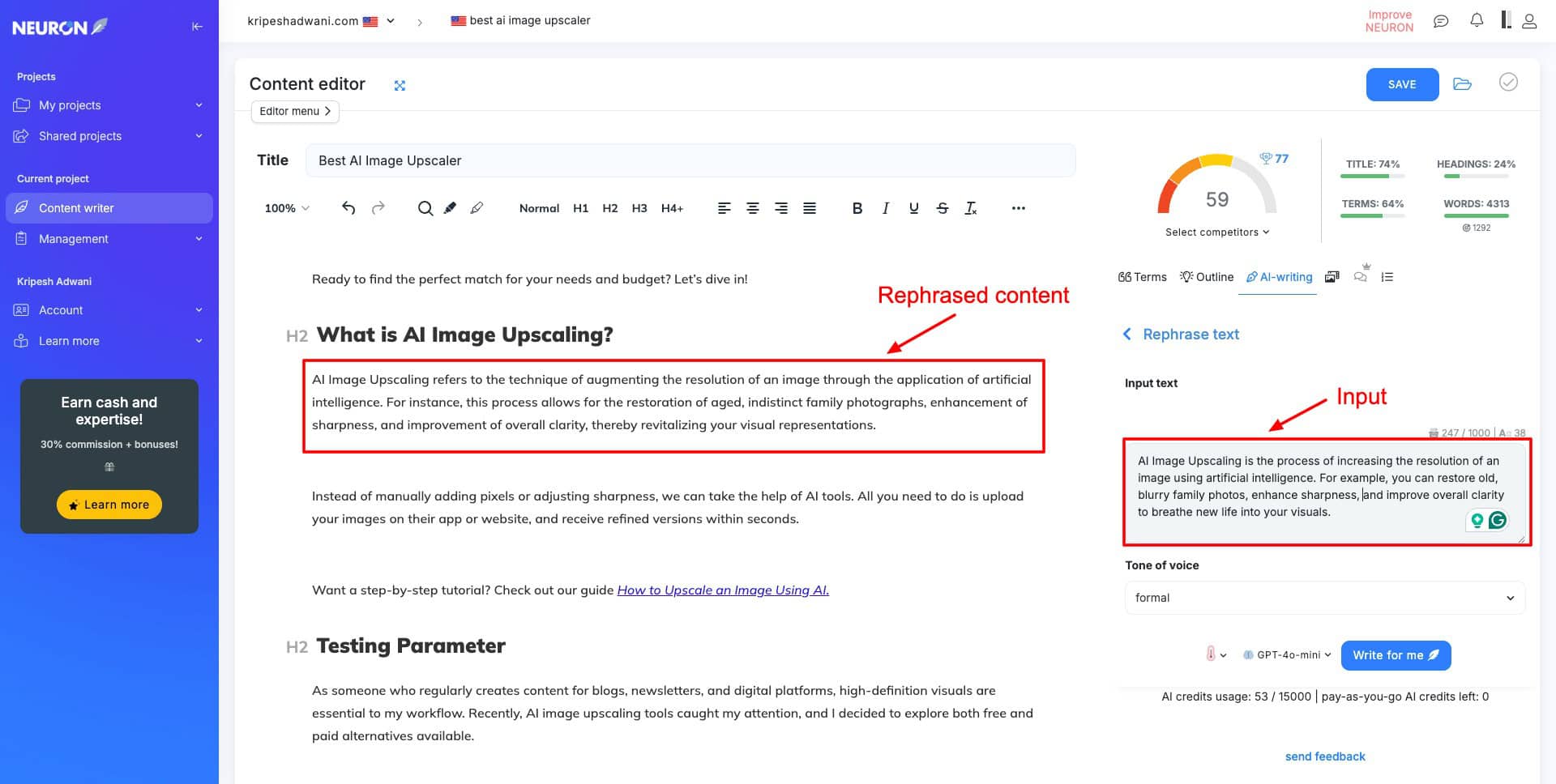
Task: Click the Write for me button
Action: [x=1396, y=655]
